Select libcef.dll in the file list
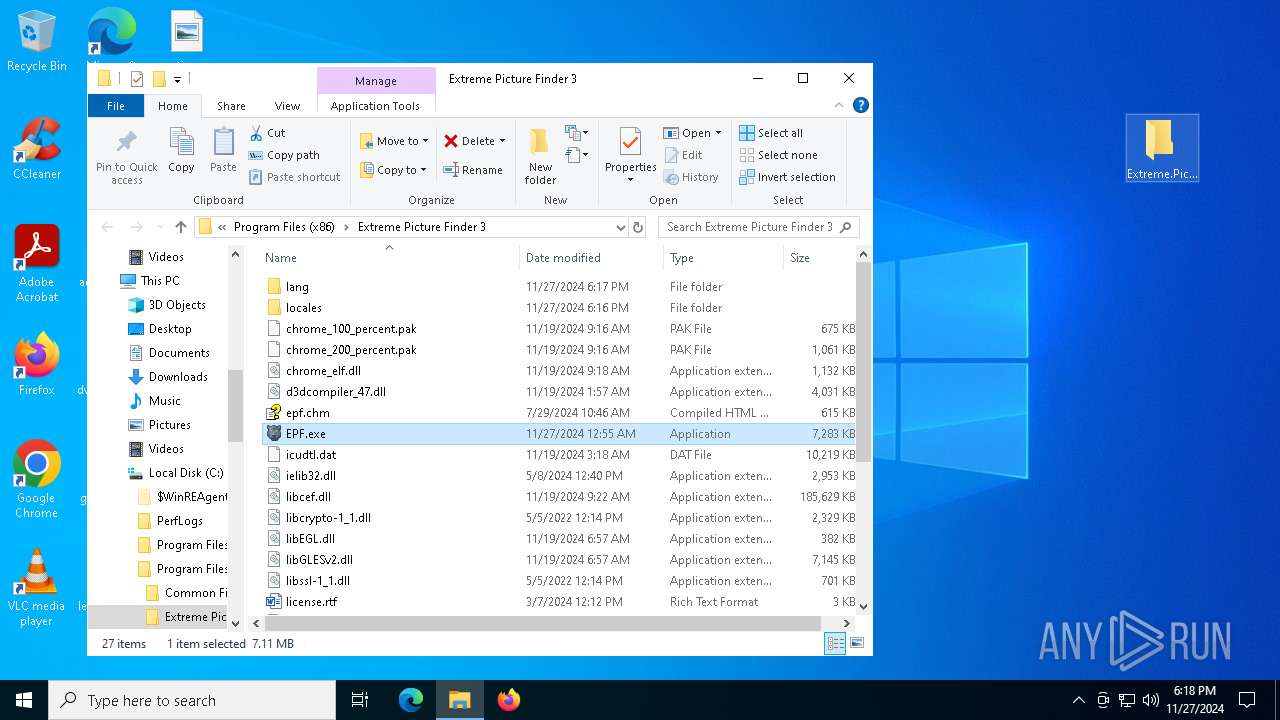Image resolution: width=1280 pixels, height=720 pixels. pyautogui.click(x=558, y=497)
